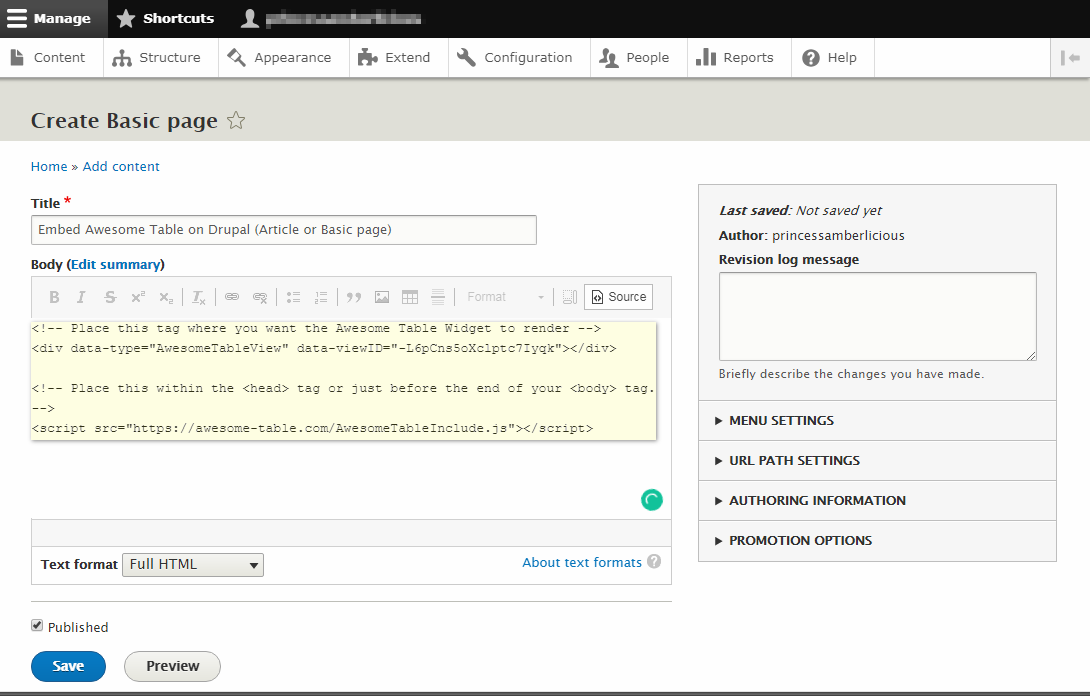Screen dimensions: 1090x696
Task: Open the user account menu
Action: (x=331, y=19)
